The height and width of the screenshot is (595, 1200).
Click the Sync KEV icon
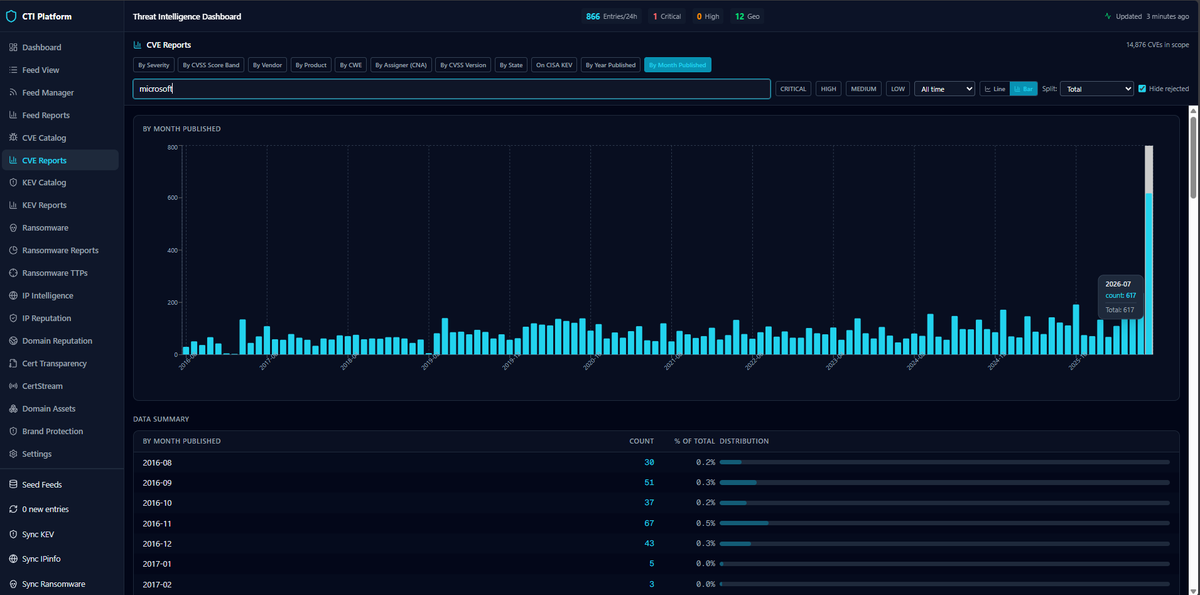click(12, 534)
